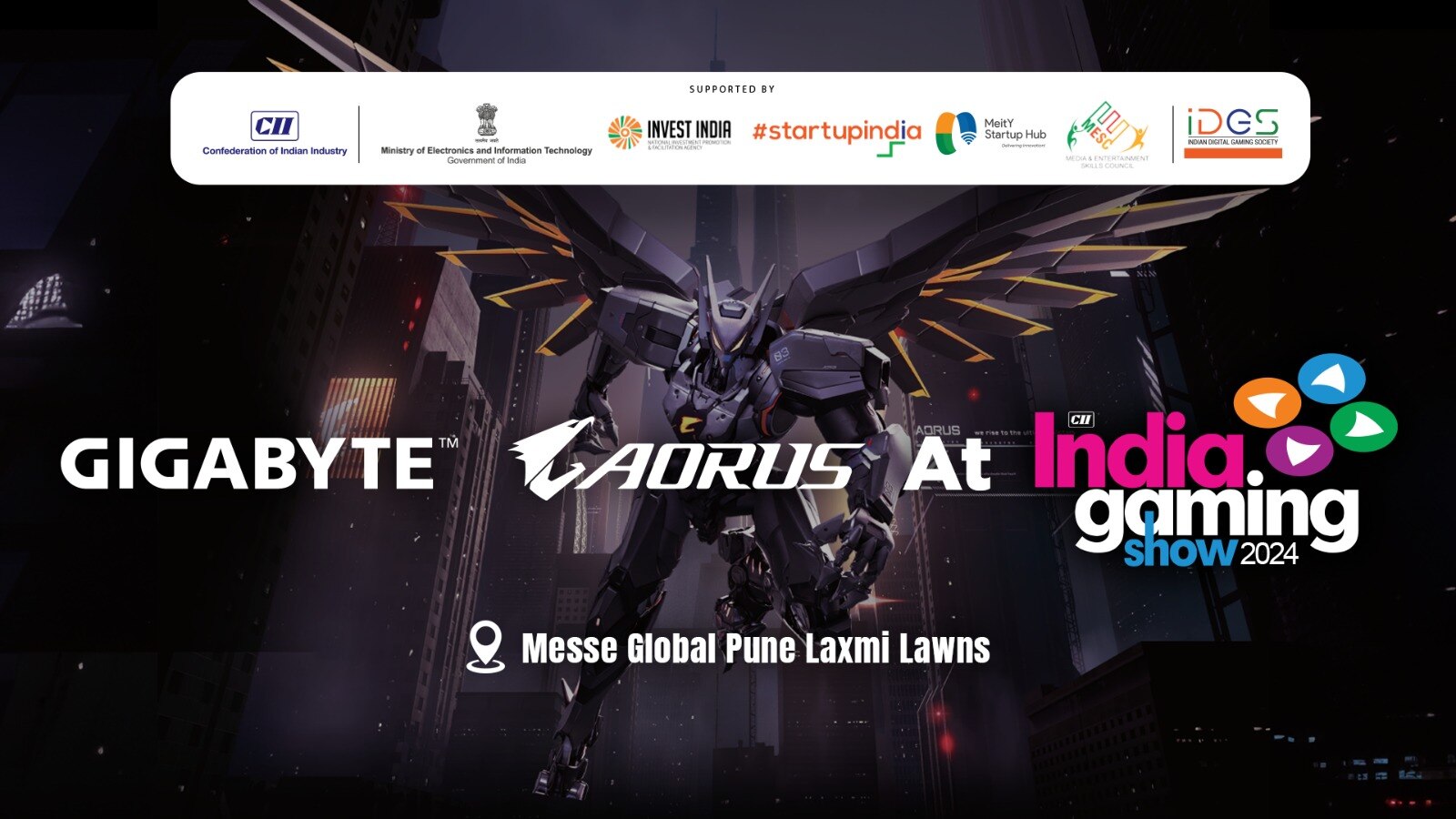Open the SUPPORTED BY banner strip
The height and width of the screenshot is (819, 1456).
point(728,90)
